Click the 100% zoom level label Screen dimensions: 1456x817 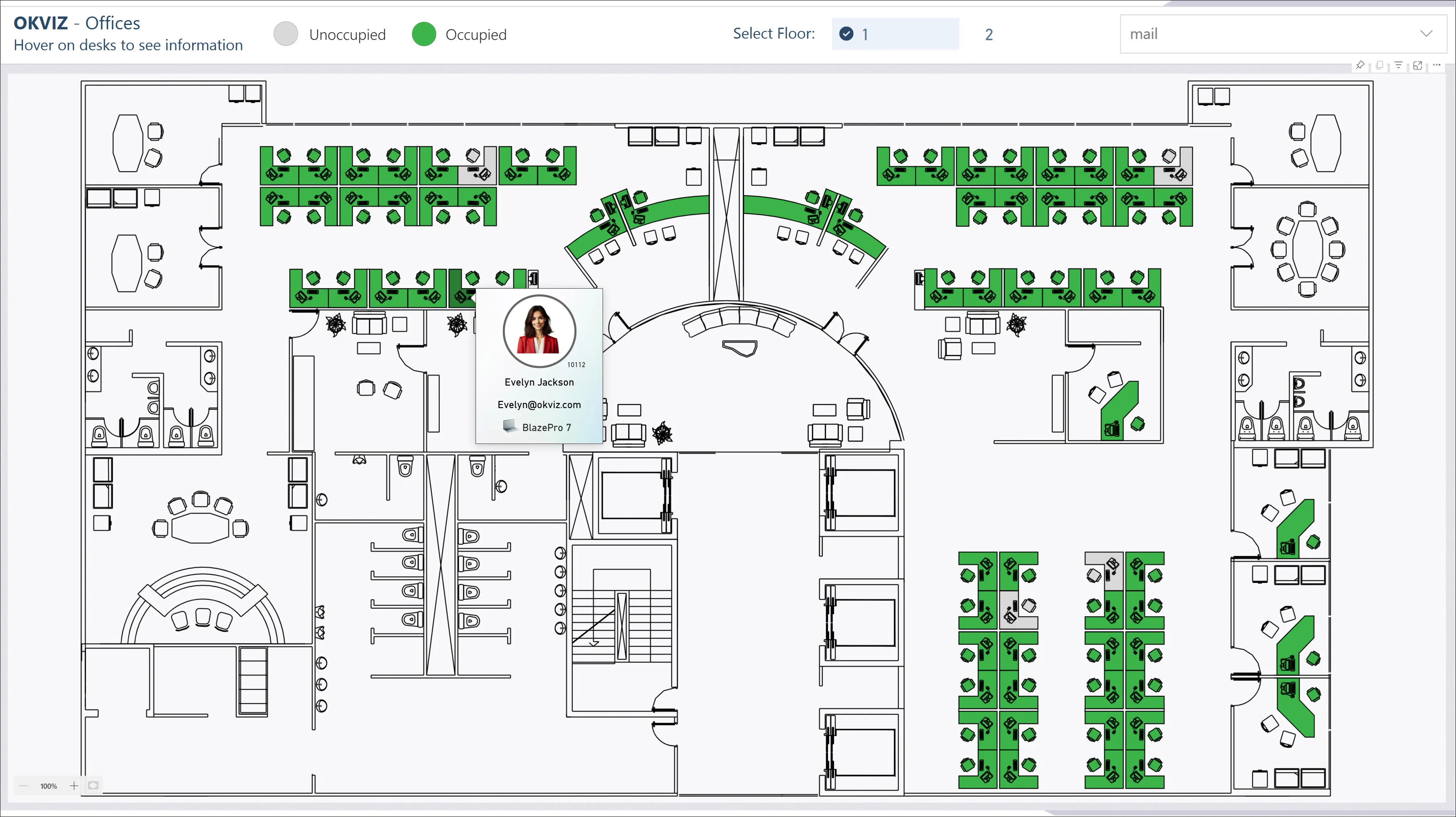click(x=49, y=786)
